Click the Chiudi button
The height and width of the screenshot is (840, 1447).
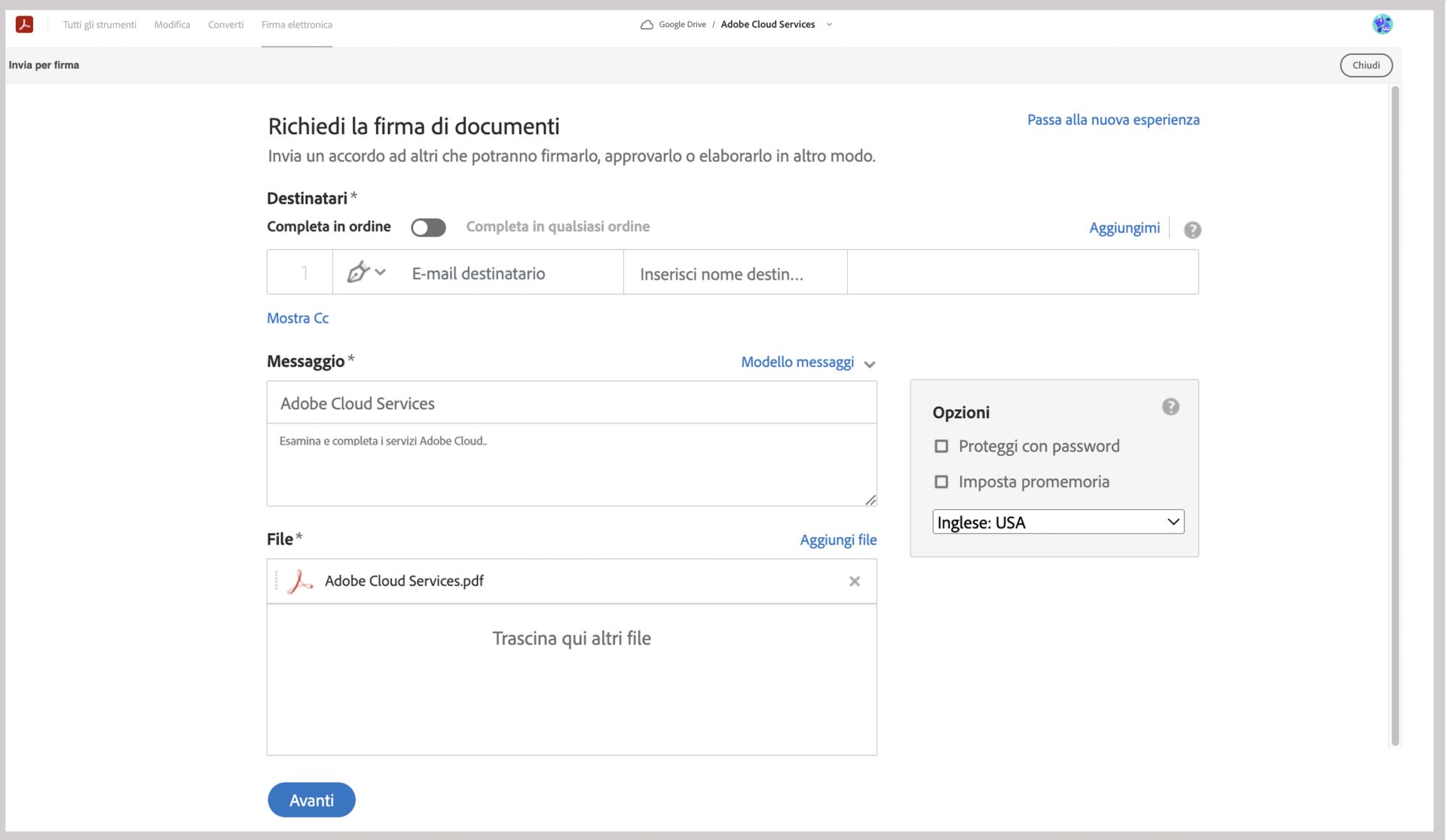(1366, 66)
